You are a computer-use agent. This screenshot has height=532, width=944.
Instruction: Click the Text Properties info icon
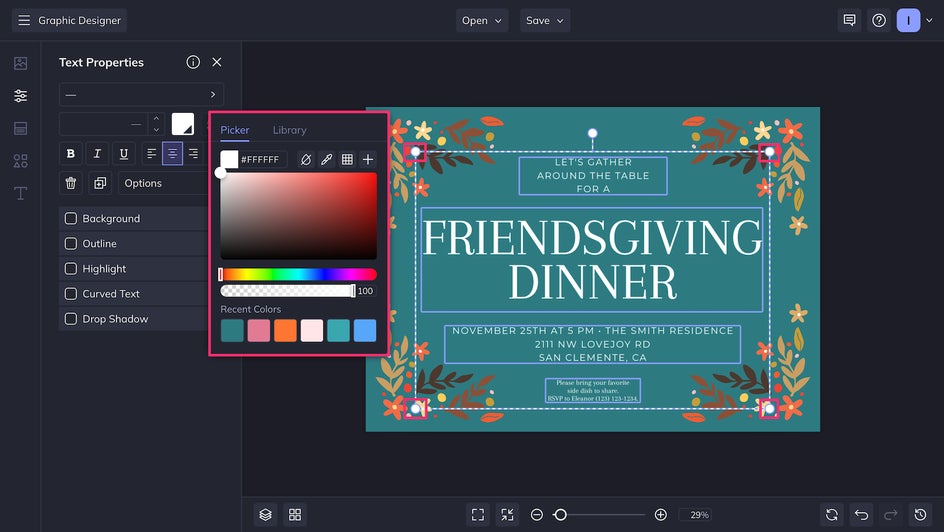[x=193, y=62]
